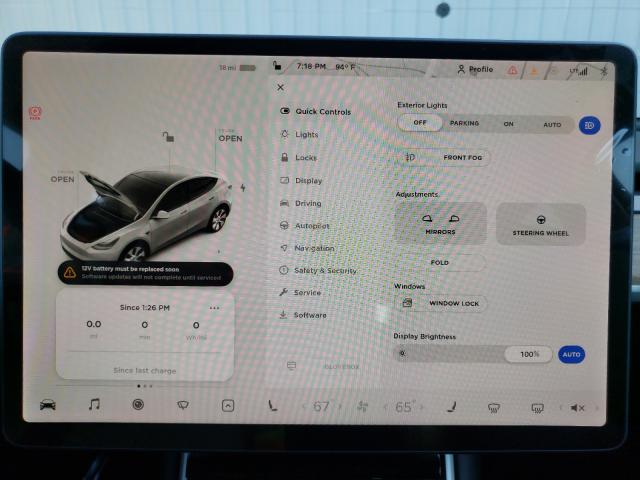Adjust STEERING WHEEL button
This screenshot has height=480, width=640.
click(540, 225)
